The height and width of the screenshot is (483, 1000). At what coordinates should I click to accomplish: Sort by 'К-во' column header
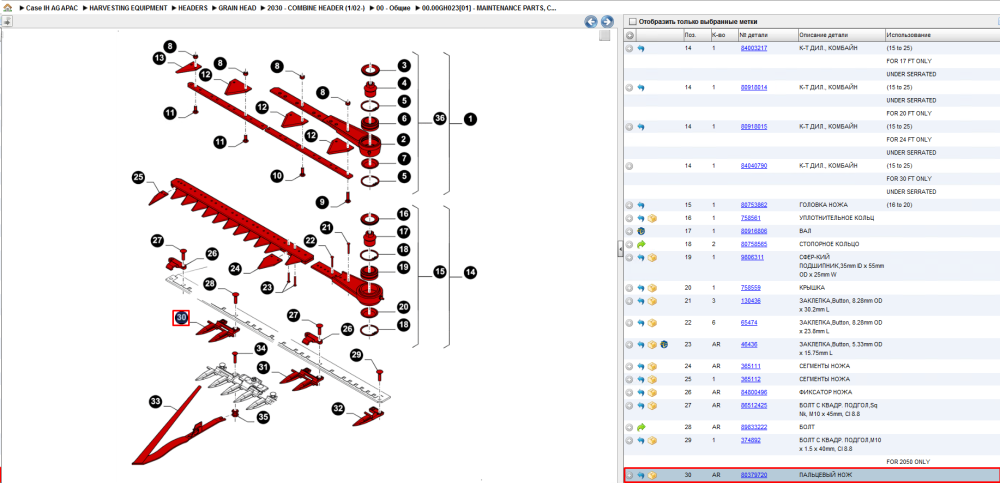pyautogui.click(x=723, y=35)
